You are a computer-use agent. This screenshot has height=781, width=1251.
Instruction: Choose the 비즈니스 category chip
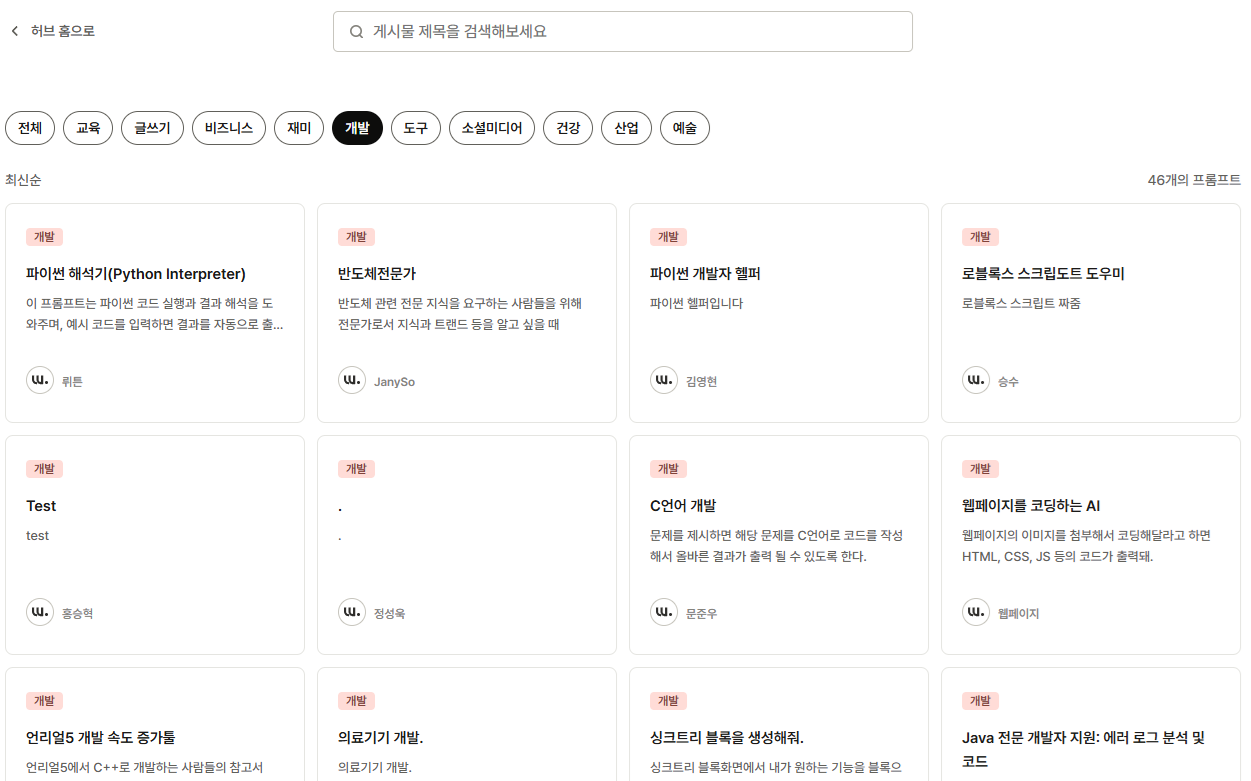(x=229, y=128)
